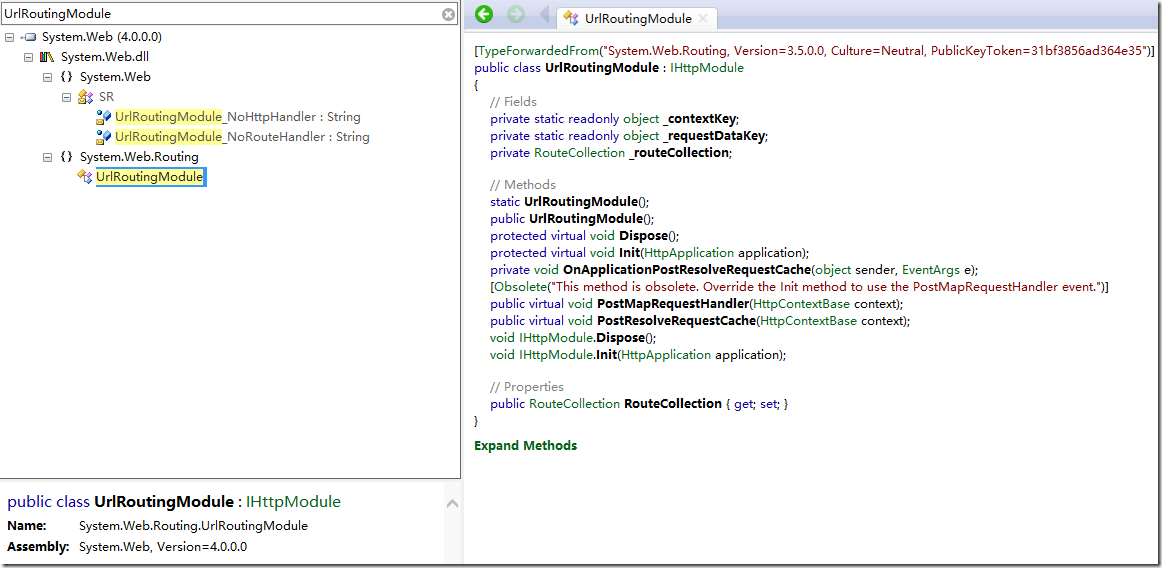This screenshot has height=568, width=1162.
Task: Click the UrlRoutingModule_NoRouteHandler property icon
Action: click(103, 137)
